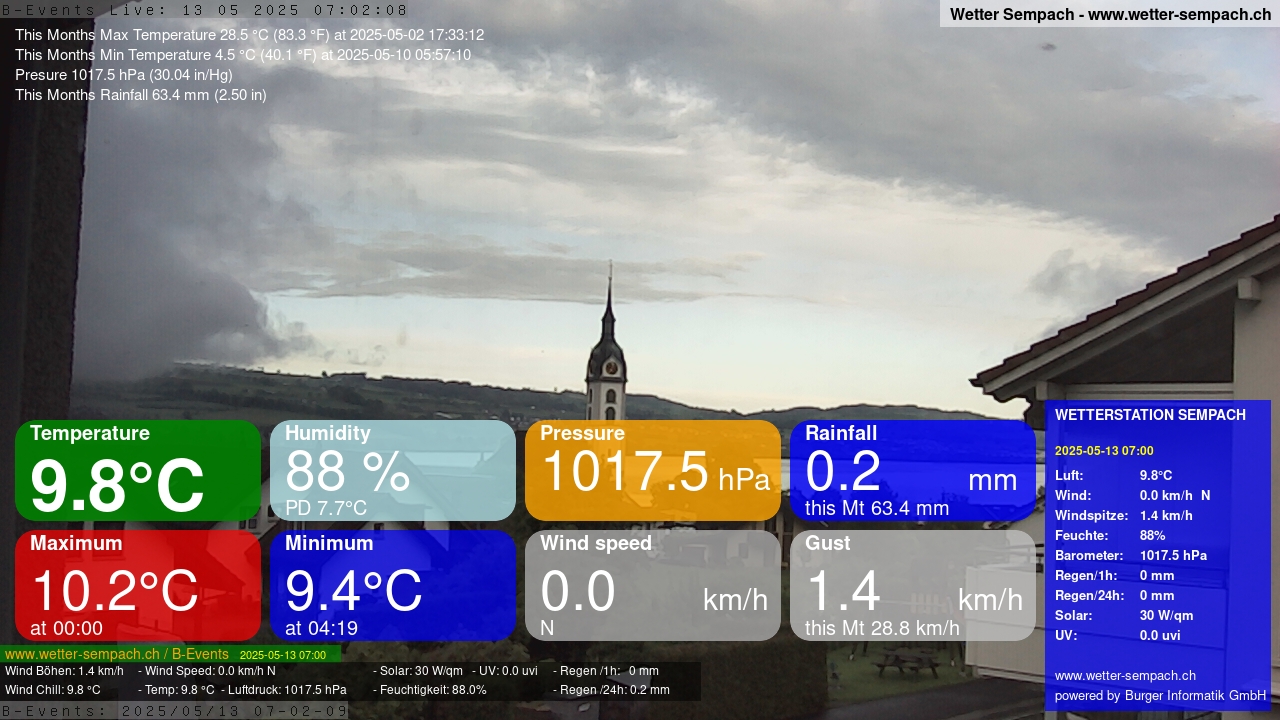Click the Wetter Sempach title banner
Image resolution: width=1280 pixels, height=720 pixels.
point(1110,14)
